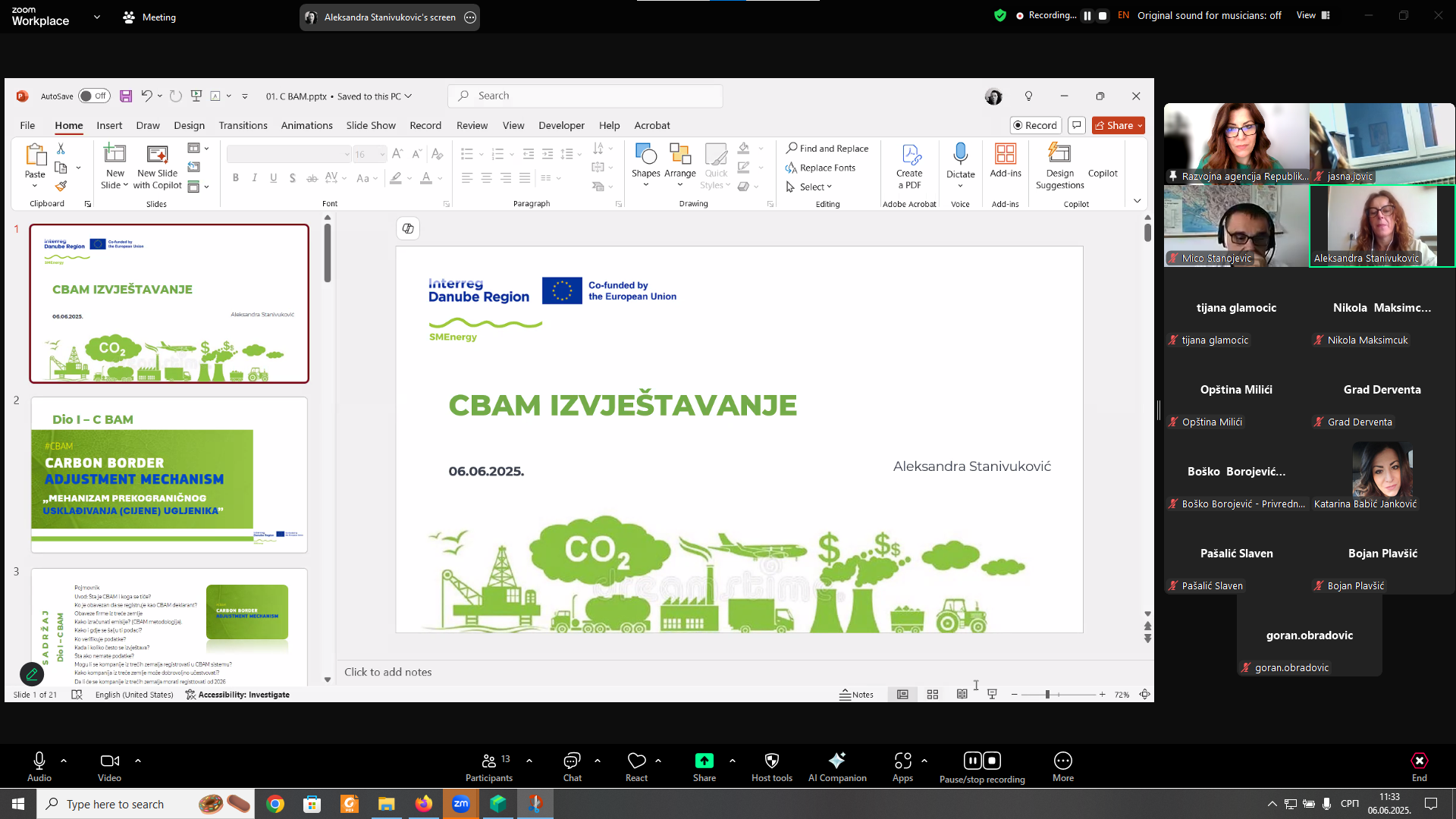Click the Zoom Chat icon

point(572,761)
